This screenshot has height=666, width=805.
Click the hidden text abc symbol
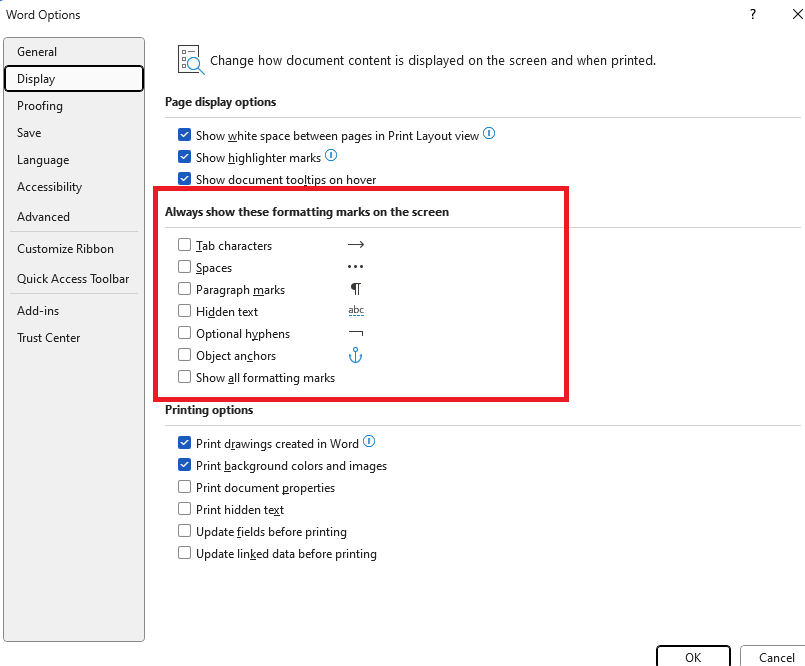(356, 310)
